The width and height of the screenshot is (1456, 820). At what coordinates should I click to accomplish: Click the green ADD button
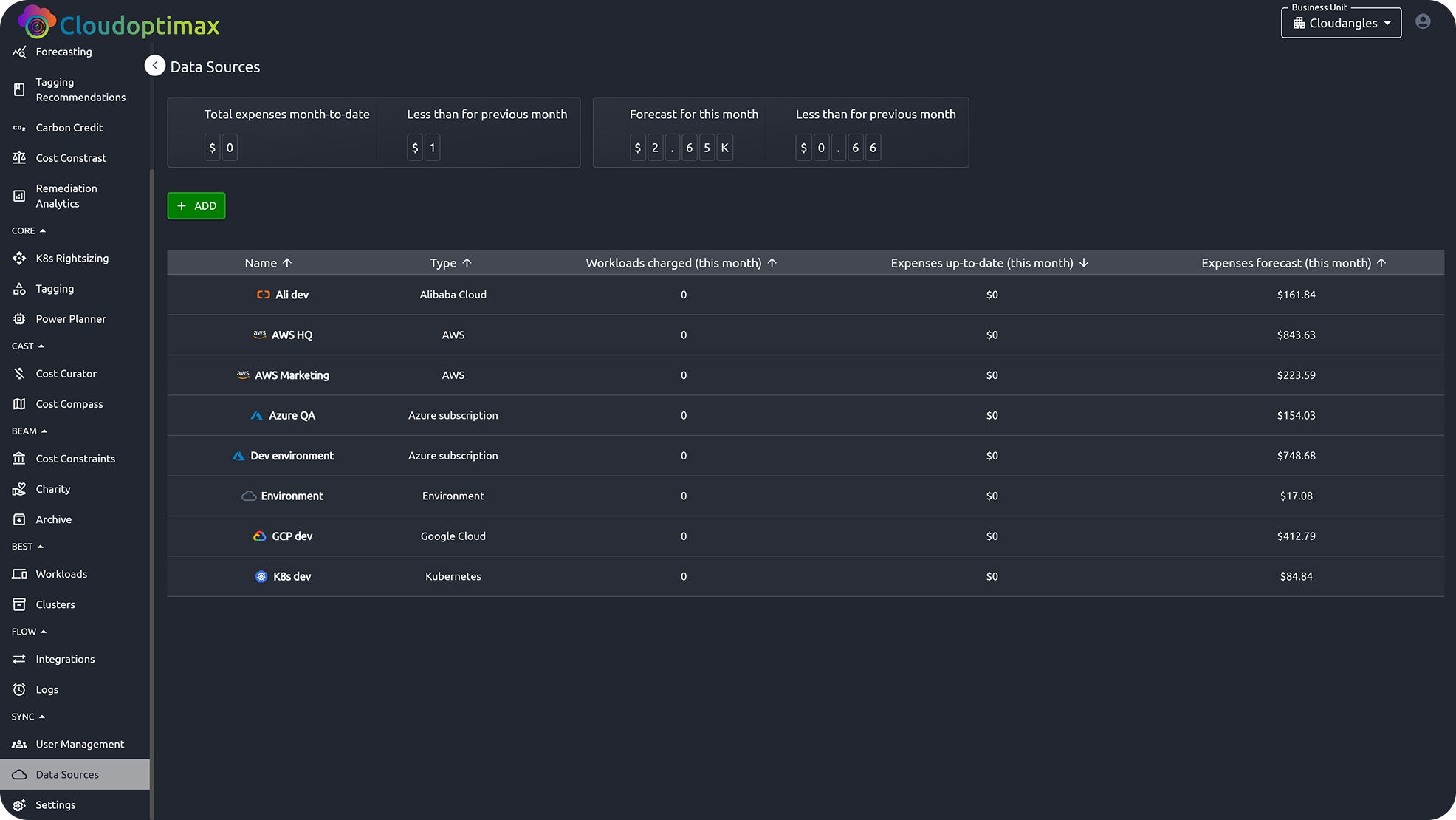(196, 206)
